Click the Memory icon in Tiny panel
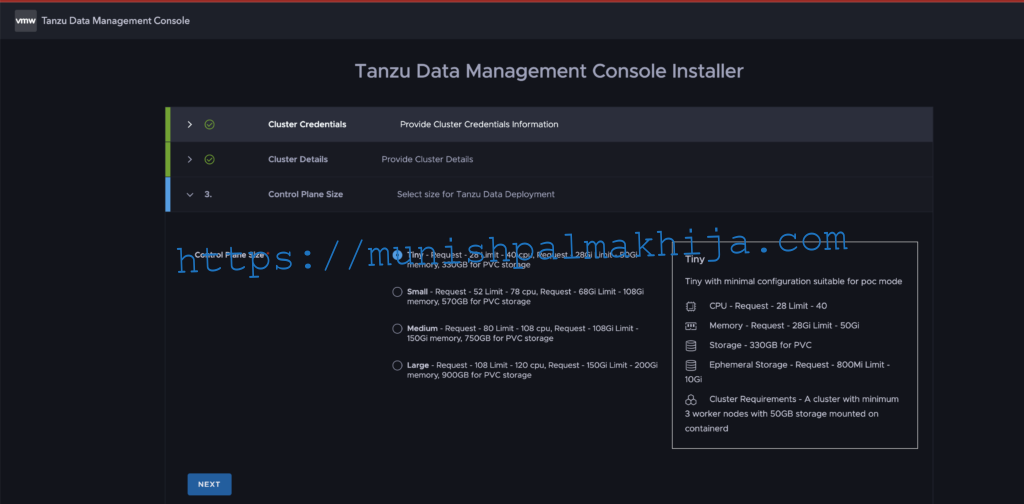The image size is (1024, 504). tap(691, 325)
